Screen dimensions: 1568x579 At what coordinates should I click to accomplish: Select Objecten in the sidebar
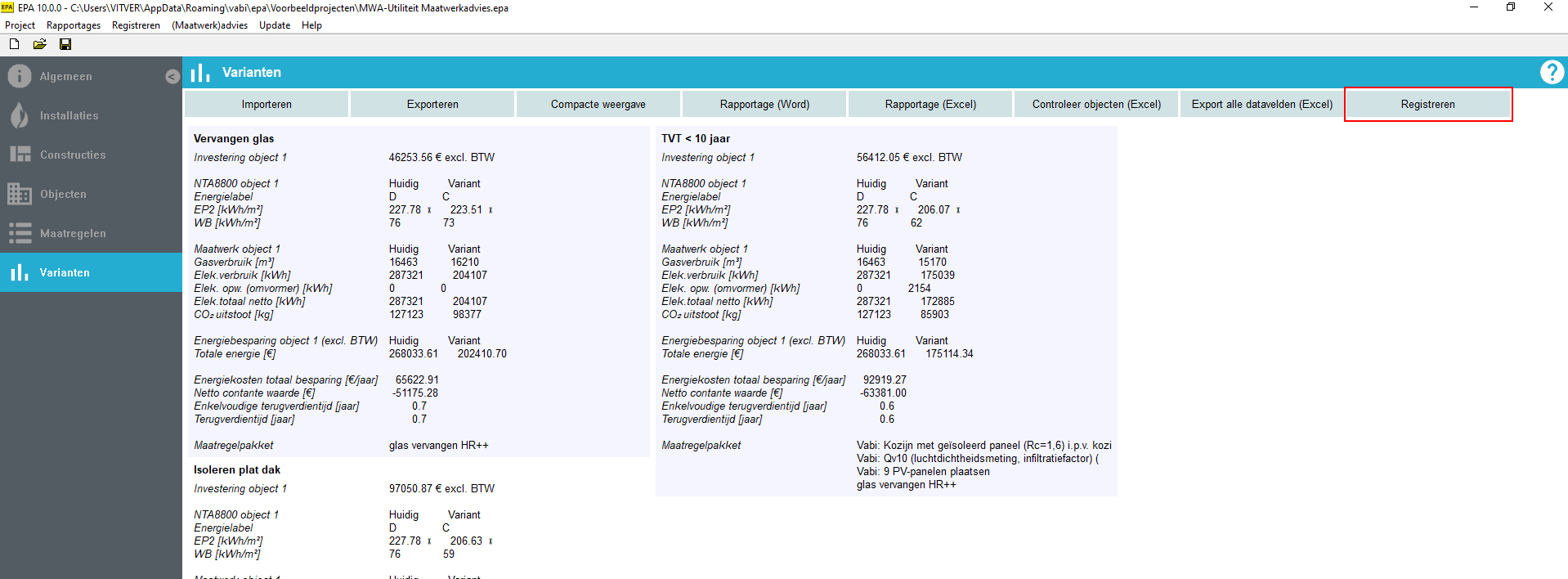click(63, 194)
